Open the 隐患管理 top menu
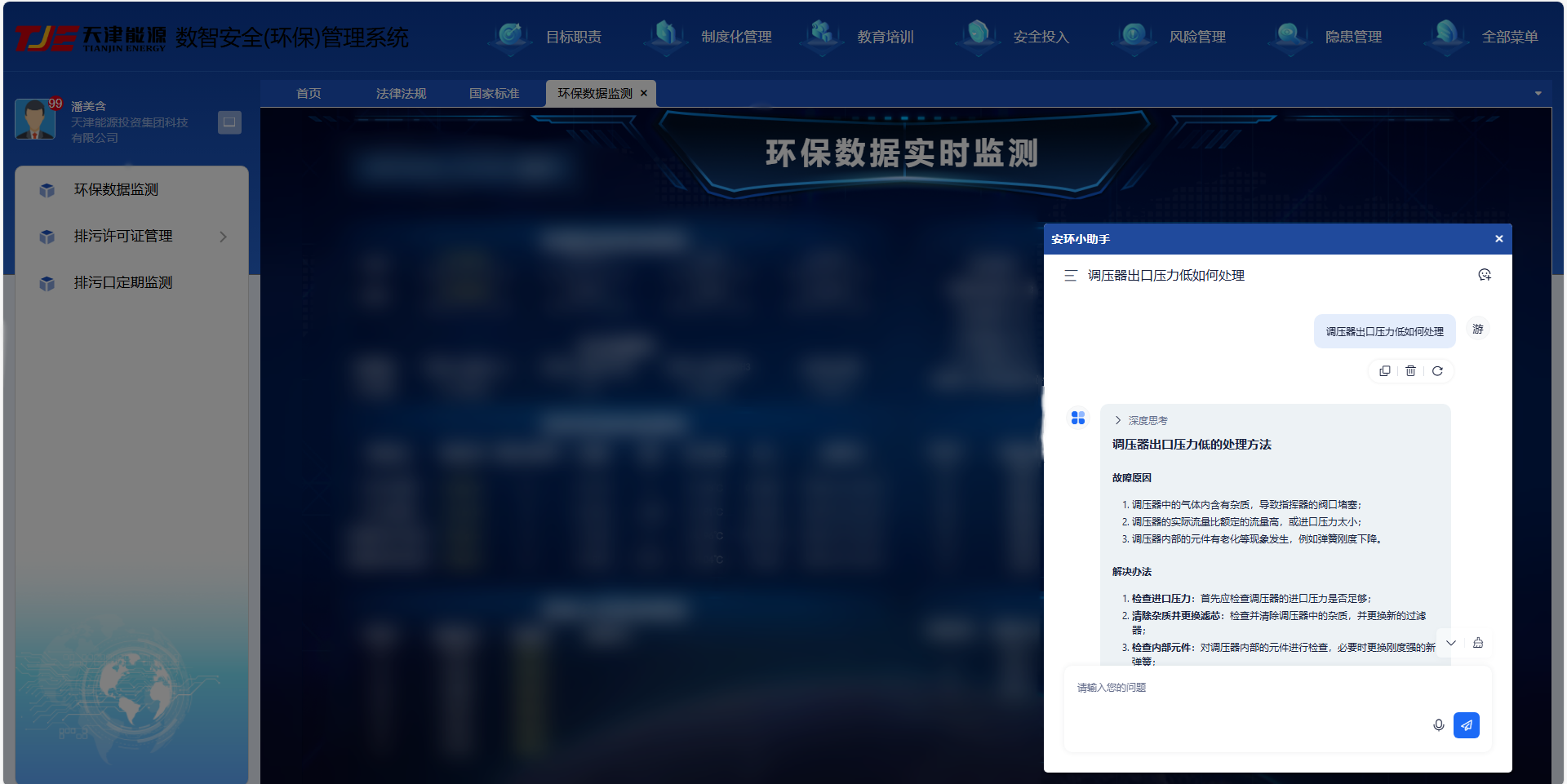 1353,37
